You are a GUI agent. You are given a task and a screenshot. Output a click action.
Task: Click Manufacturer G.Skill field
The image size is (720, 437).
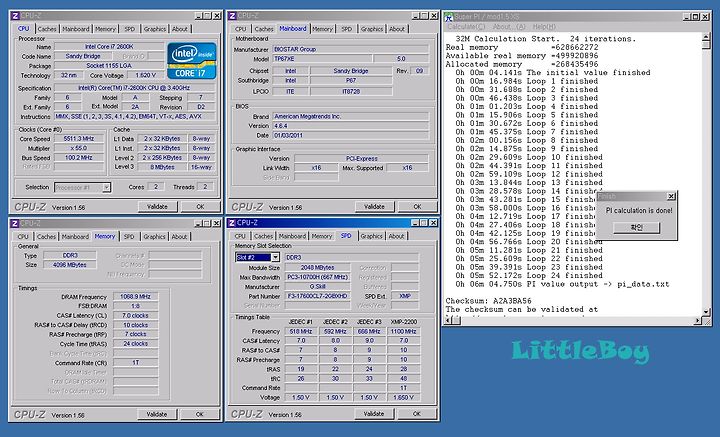317,286
